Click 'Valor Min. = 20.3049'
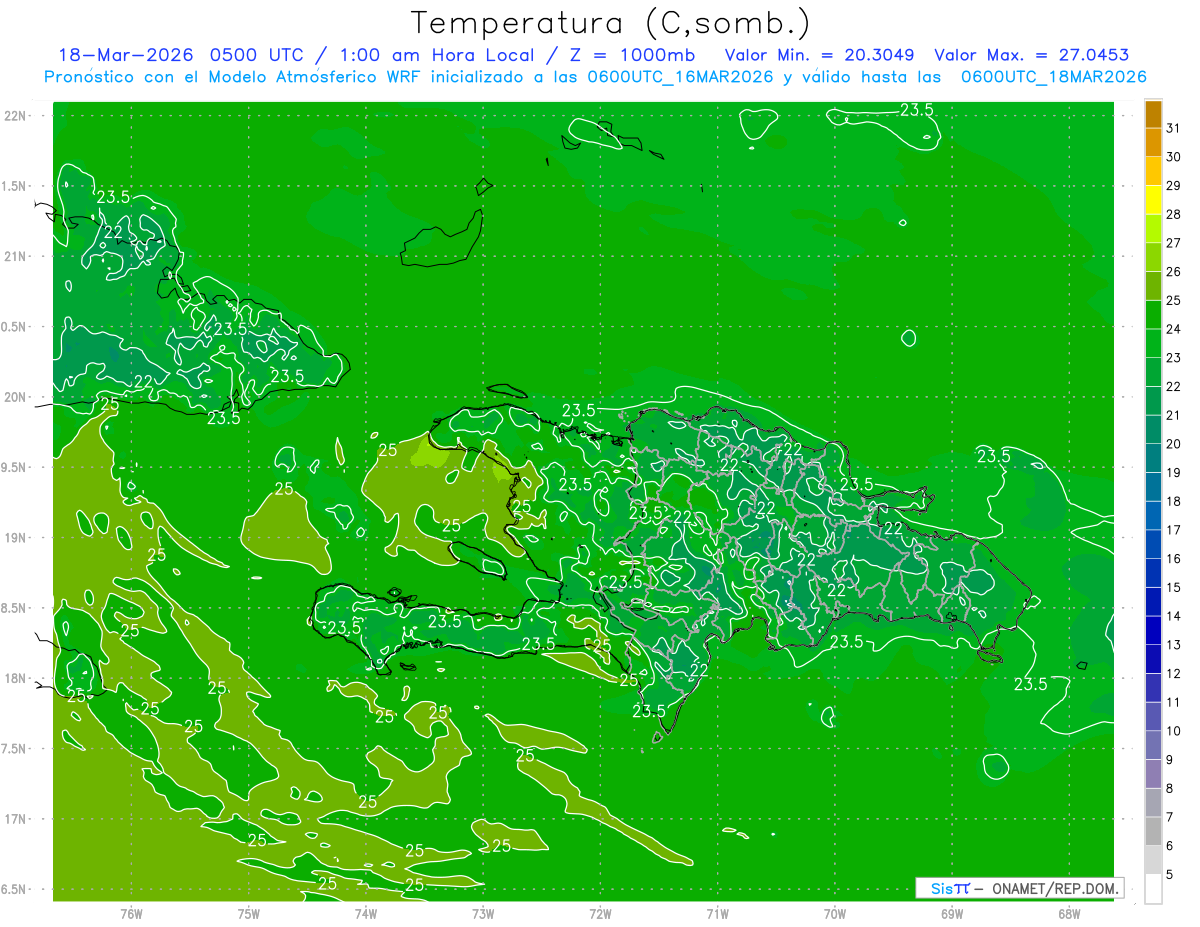The height and width of the screenshot is (927, 1200). pyautogui.click(x=819, y=55)
